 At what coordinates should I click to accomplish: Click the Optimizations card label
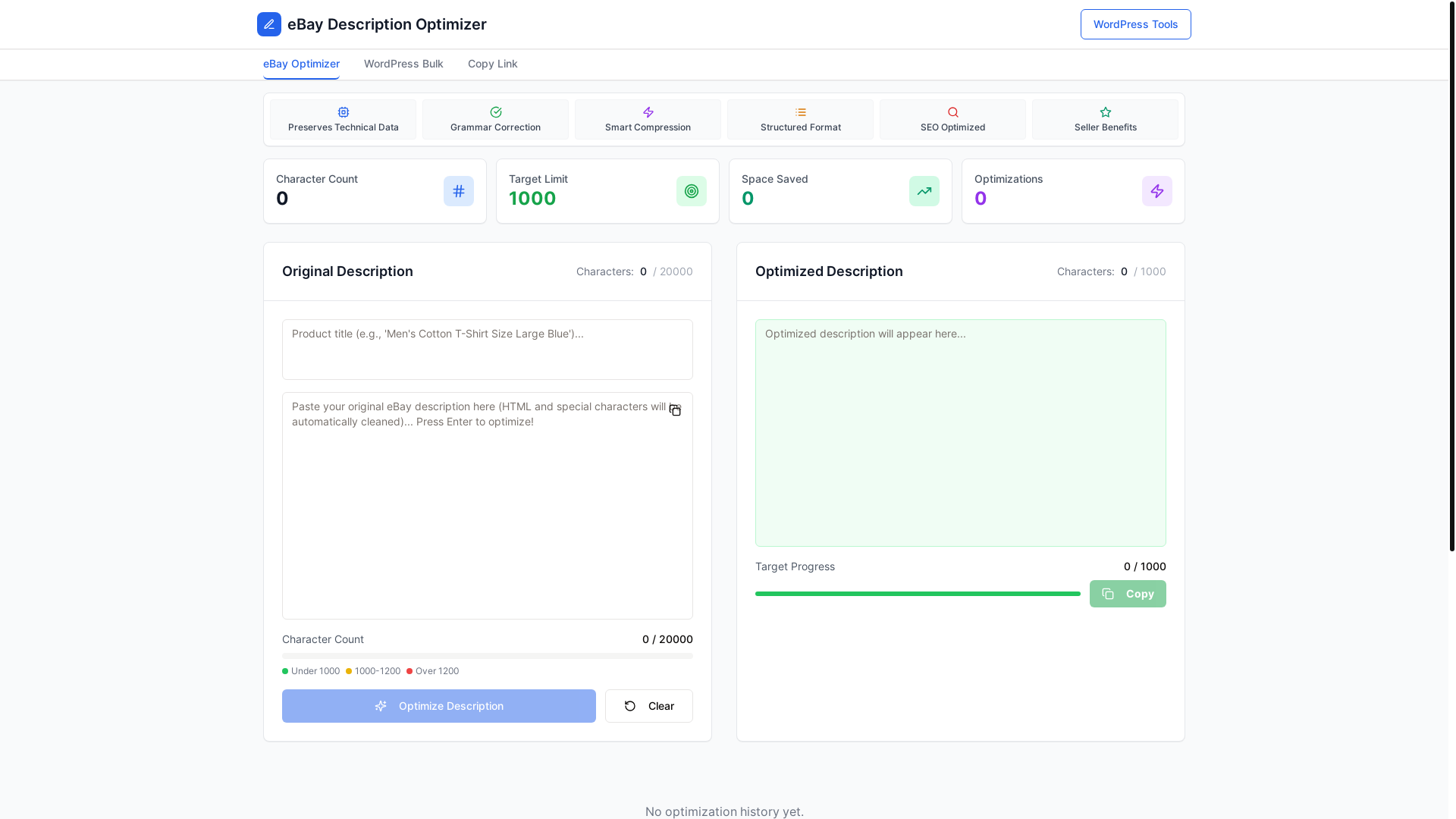point(1009,179)
